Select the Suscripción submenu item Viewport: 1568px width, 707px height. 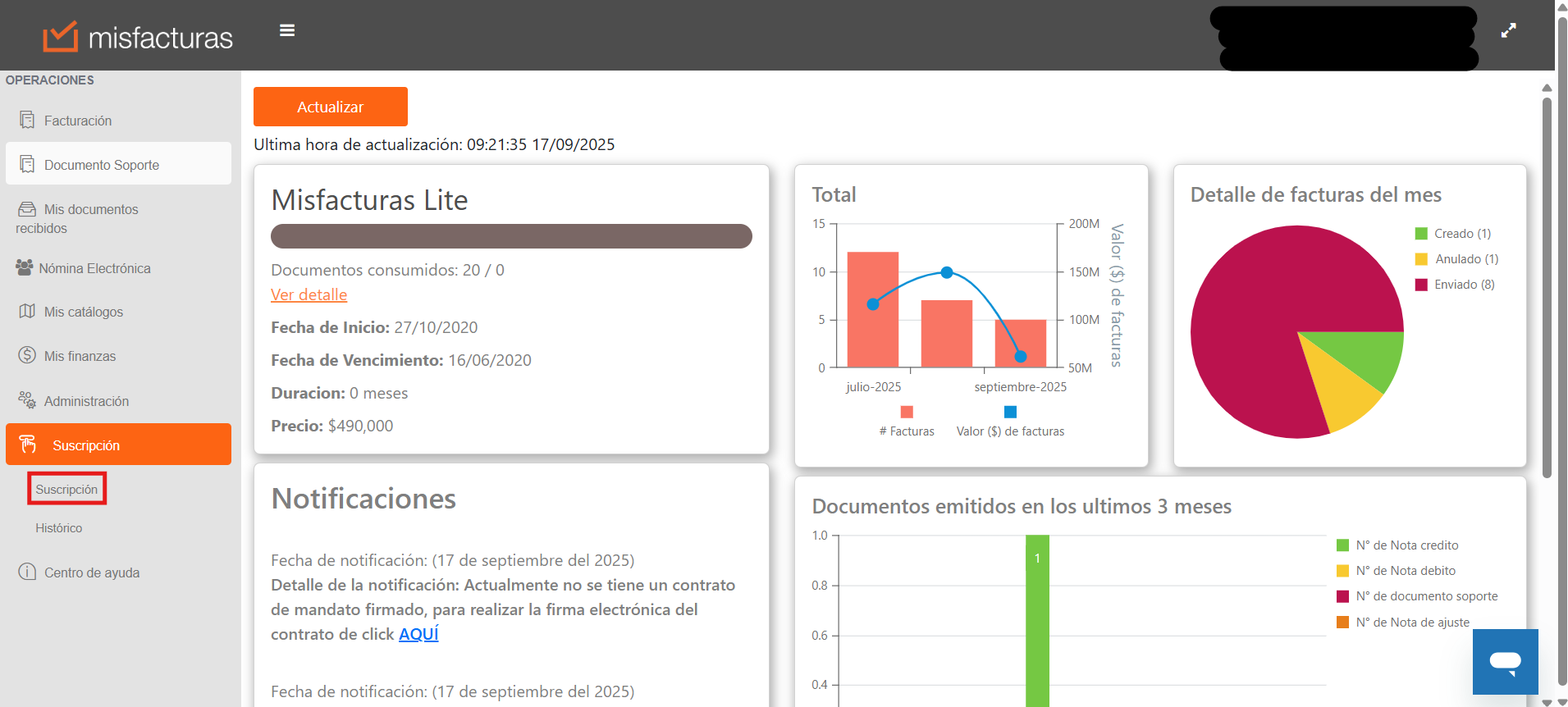point(66,489)
